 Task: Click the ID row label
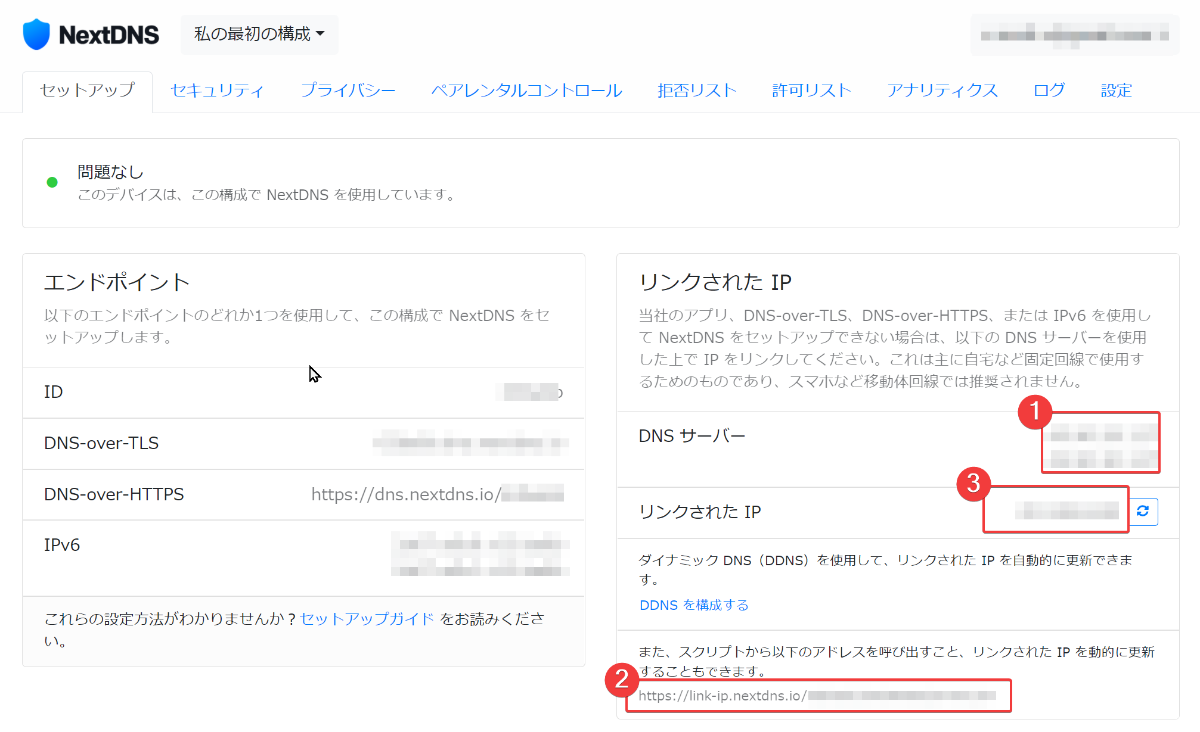[x=53, y=392]
